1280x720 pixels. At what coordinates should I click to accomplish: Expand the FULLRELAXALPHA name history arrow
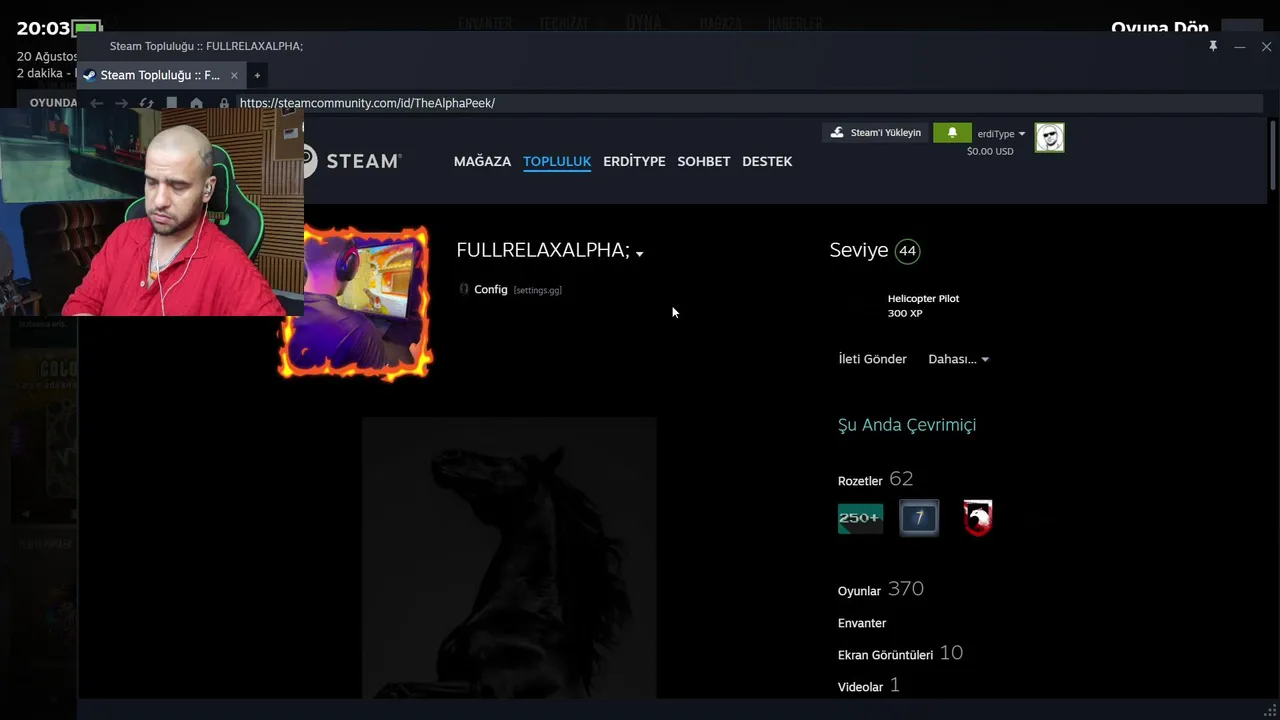(x=639, y=254)
